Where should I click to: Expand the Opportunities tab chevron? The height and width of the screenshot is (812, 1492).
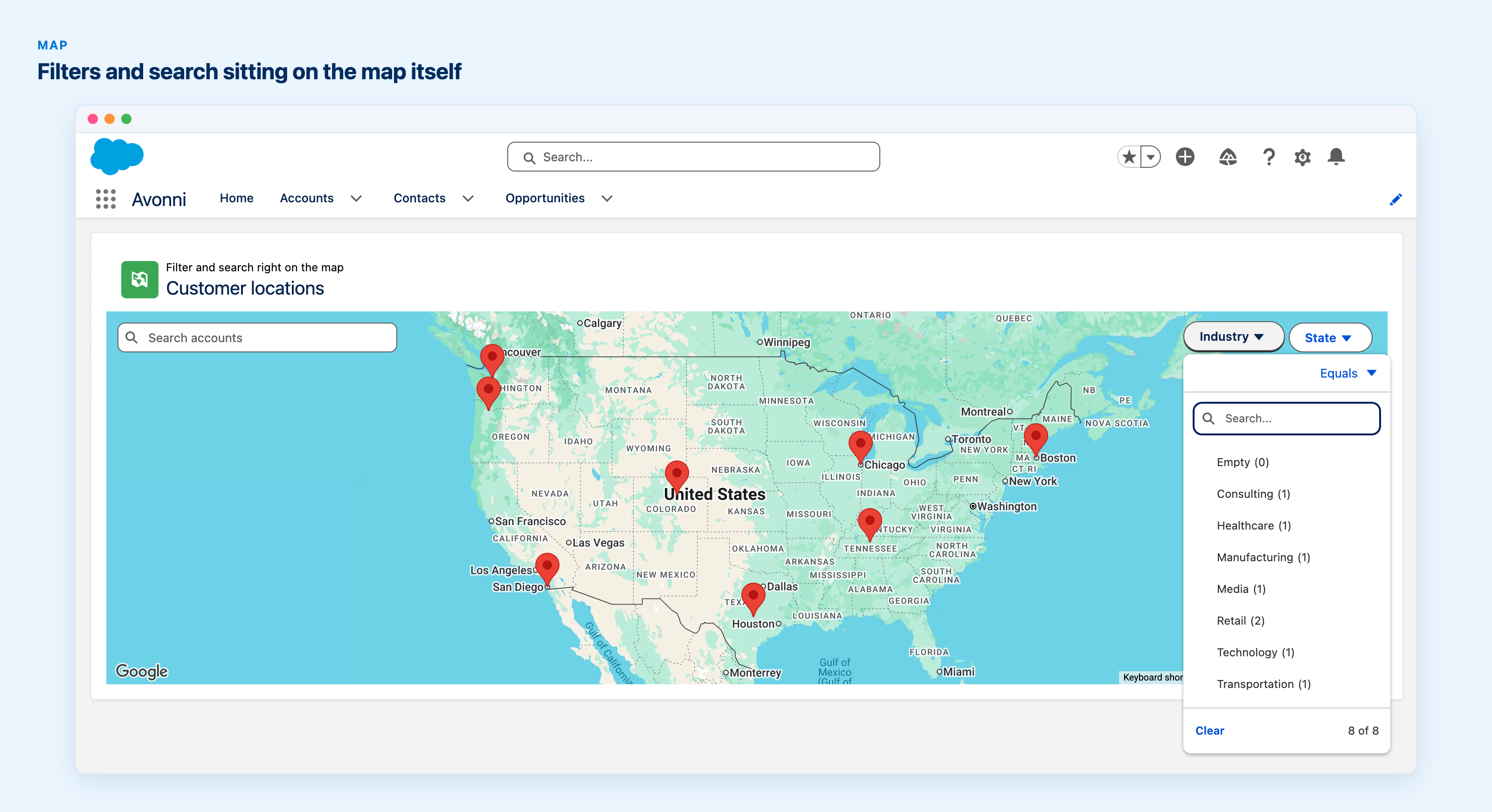pyautogui.click(x=607, y=199)
